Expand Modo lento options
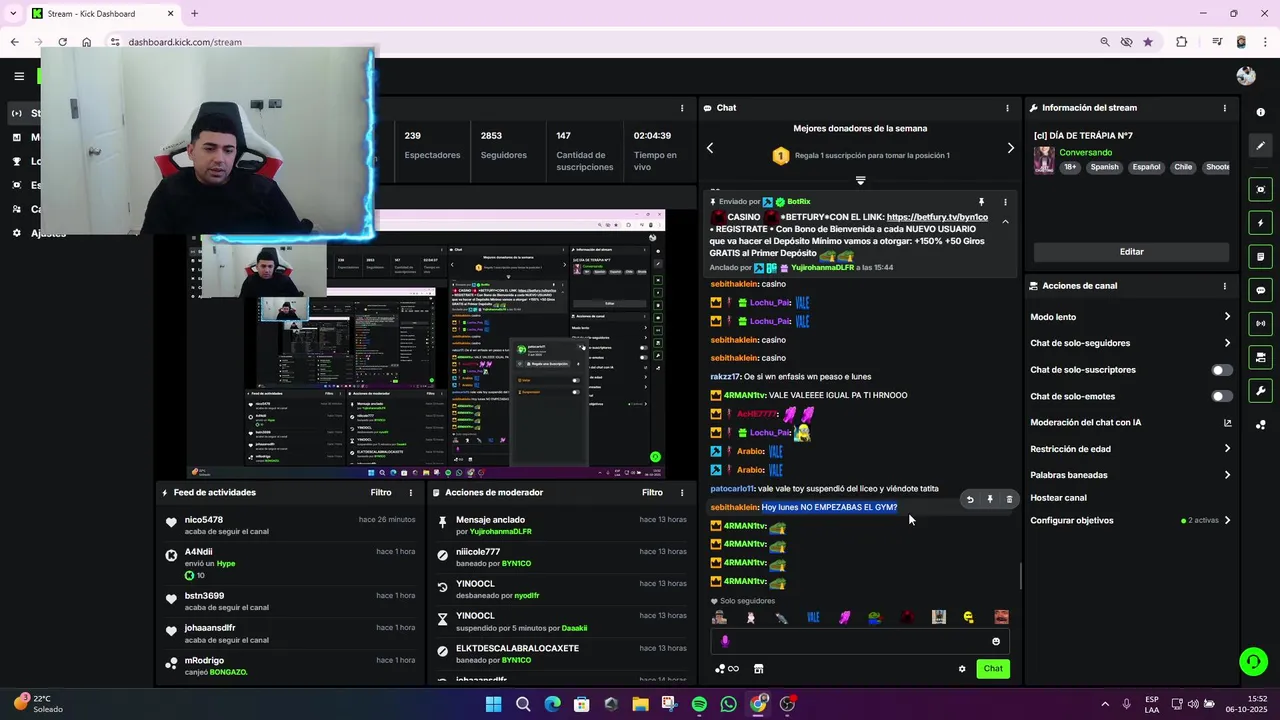Image resolution: width=1280 pixels, height=720 pixels. tap(1227, 317)
